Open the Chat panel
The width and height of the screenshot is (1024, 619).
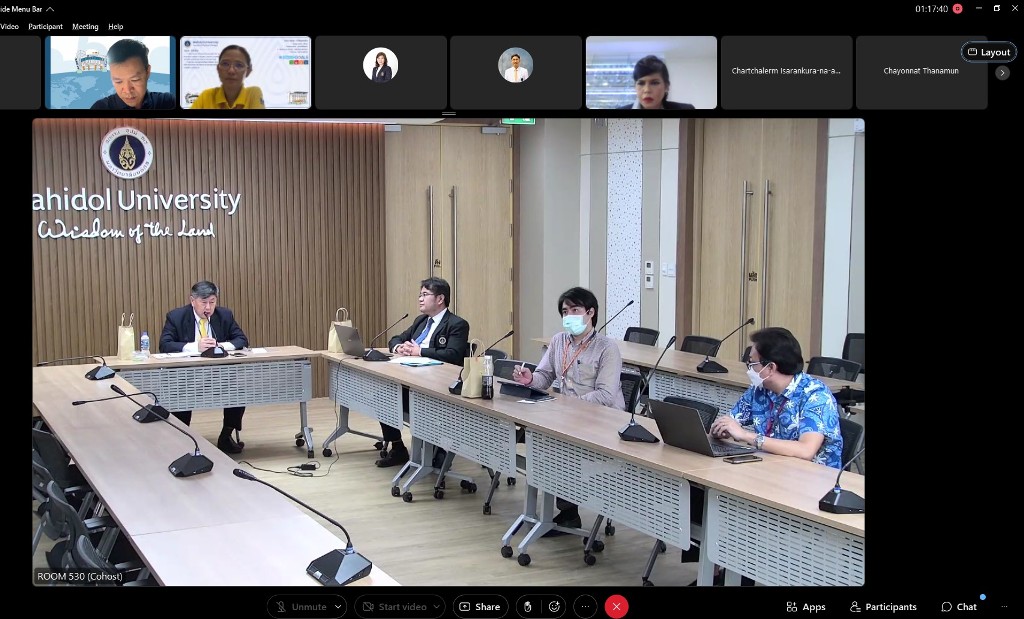[959, 607]
